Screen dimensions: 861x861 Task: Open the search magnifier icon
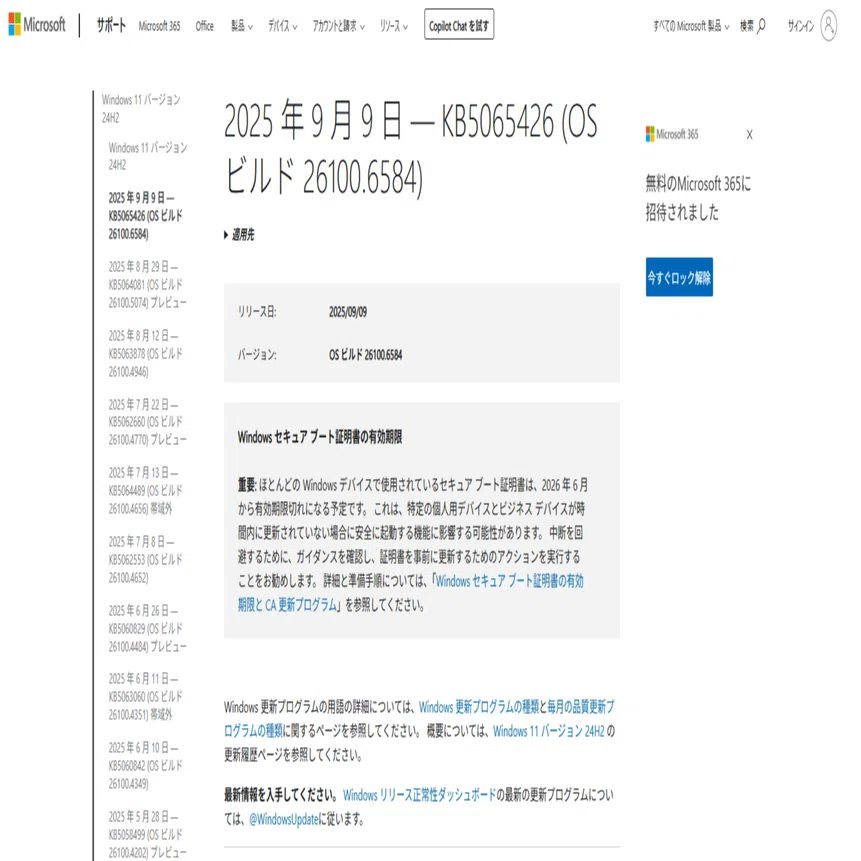point(761,26)
